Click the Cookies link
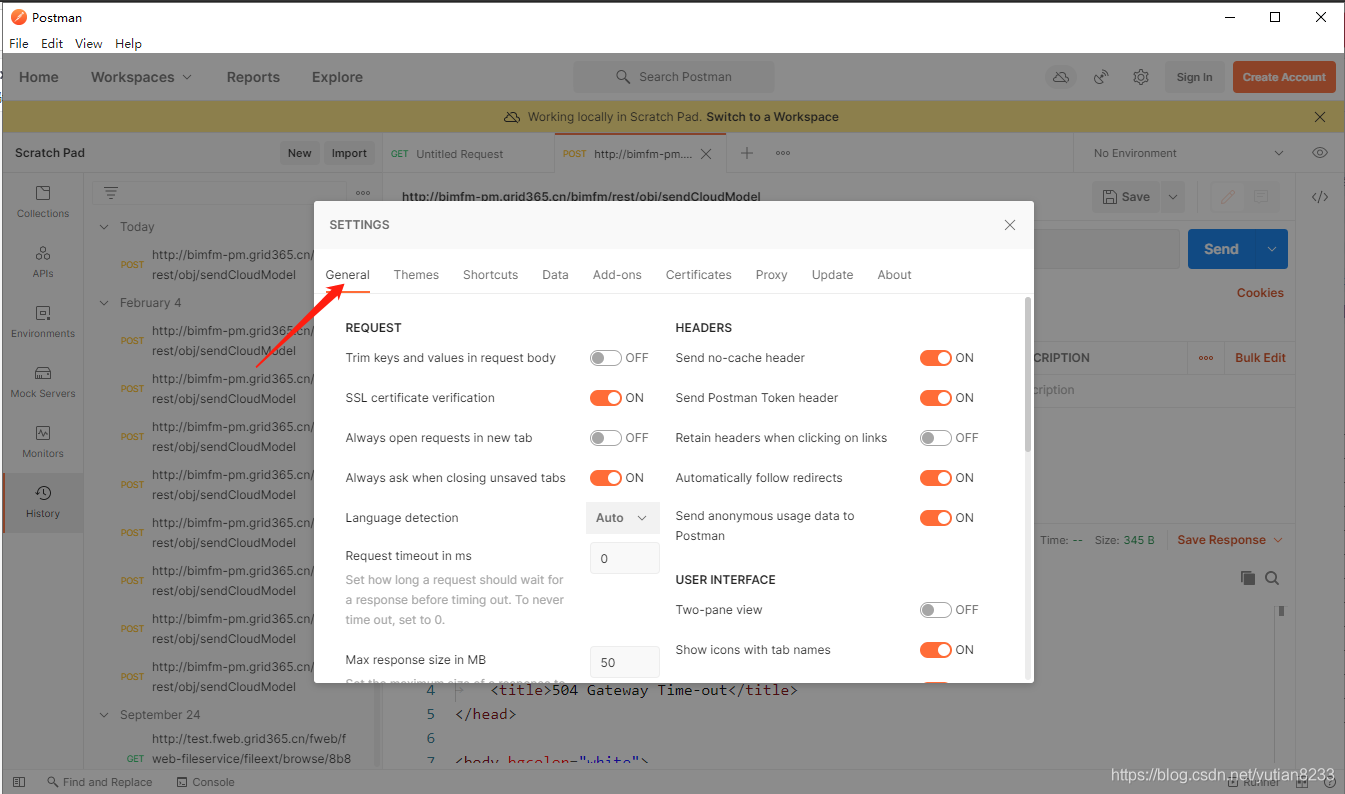Screen dimensions: 1345x794 click(1260, 293)
